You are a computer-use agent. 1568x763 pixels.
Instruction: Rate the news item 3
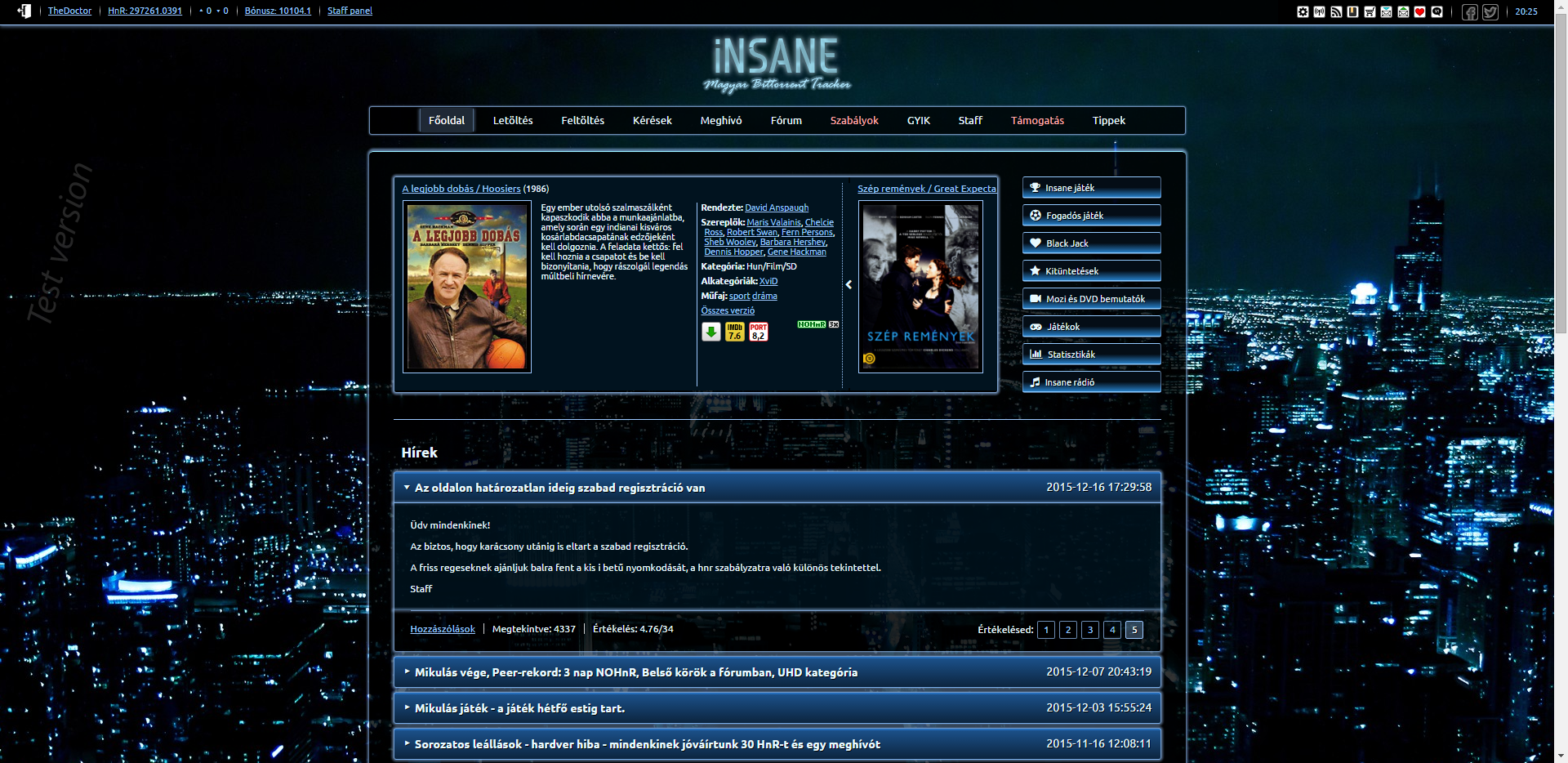pyautogui.click(x=1090, y=630)
